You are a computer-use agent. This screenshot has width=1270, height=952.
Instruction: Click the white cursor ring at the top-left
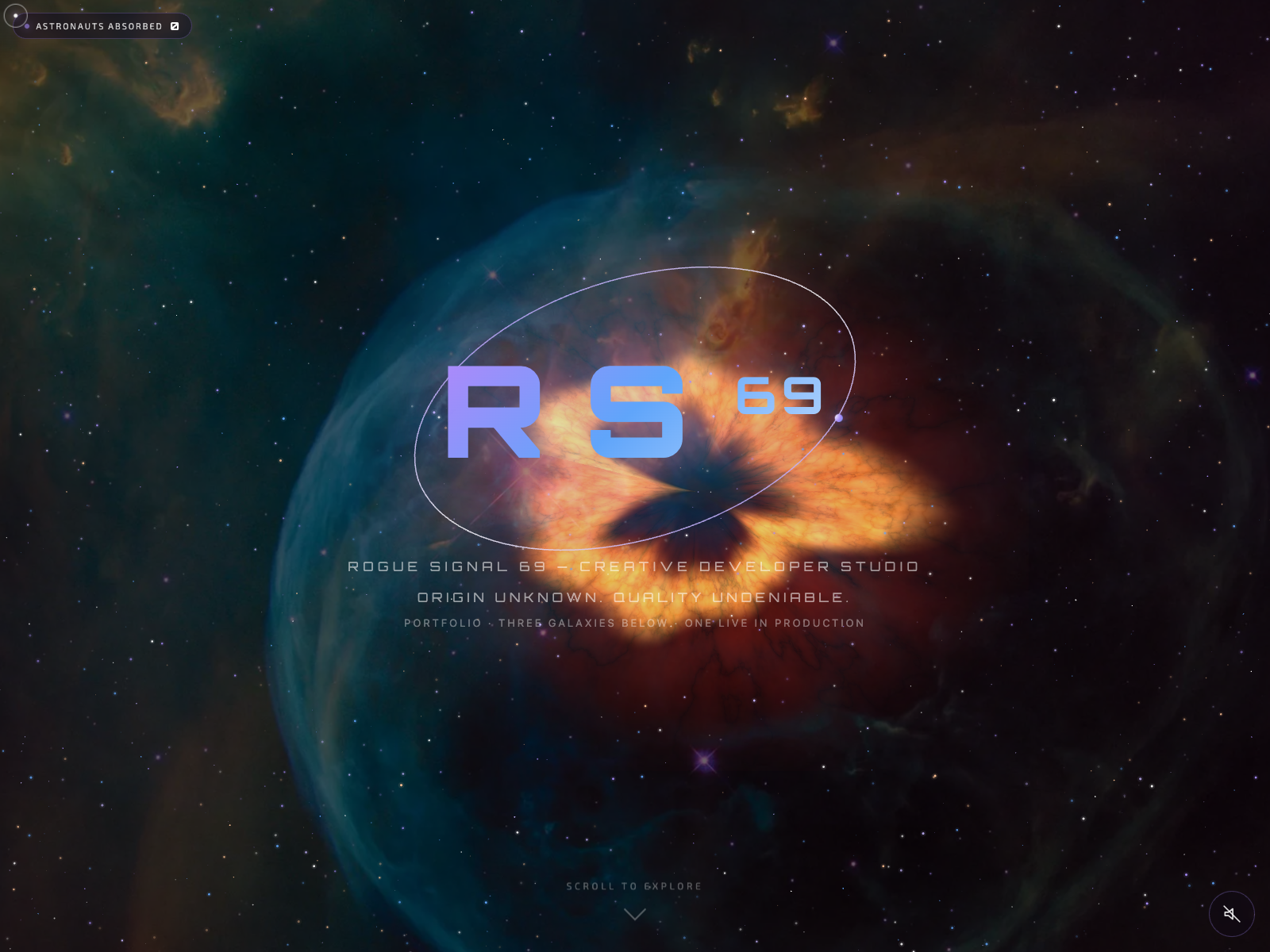(x=15, y=15)
